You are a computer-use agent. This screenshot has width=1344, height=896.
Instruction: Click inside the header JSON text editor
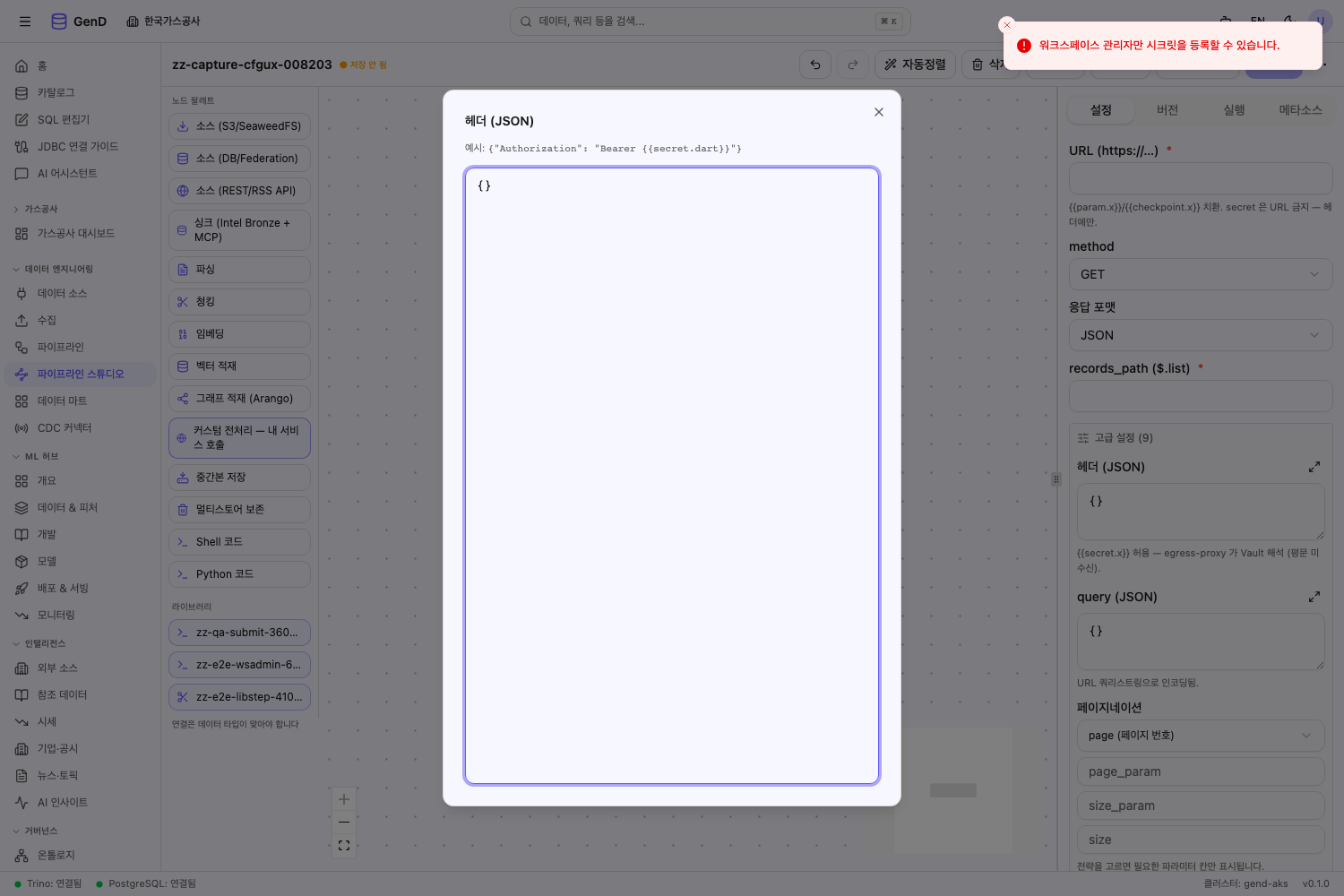pos(672,476)
